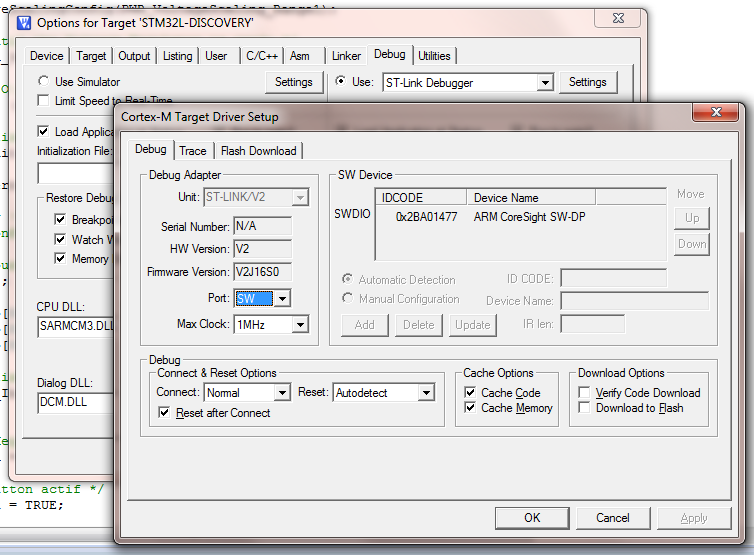Uncheck Reset after Connect
Viewport: 754px width, 555px height.
(x=164, y=412)
